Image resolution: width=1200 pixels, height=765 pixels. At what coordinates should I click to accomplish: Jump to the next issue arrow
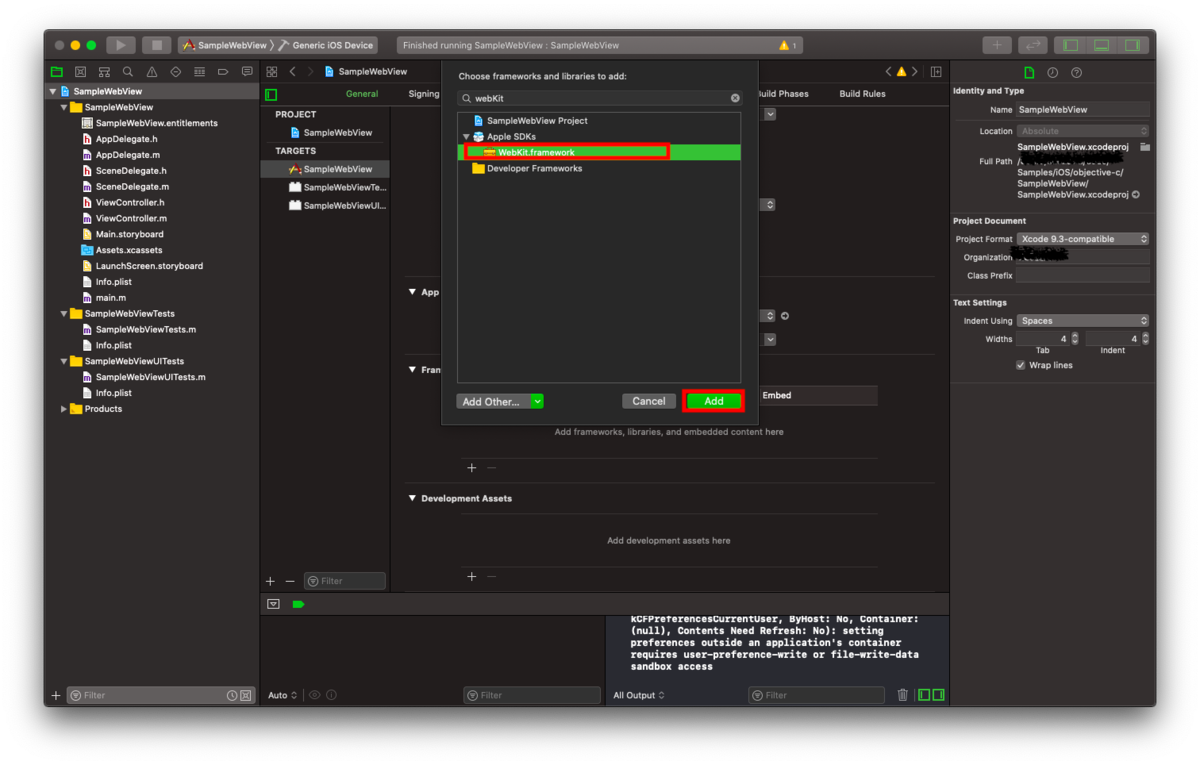(x=914, y=72)
